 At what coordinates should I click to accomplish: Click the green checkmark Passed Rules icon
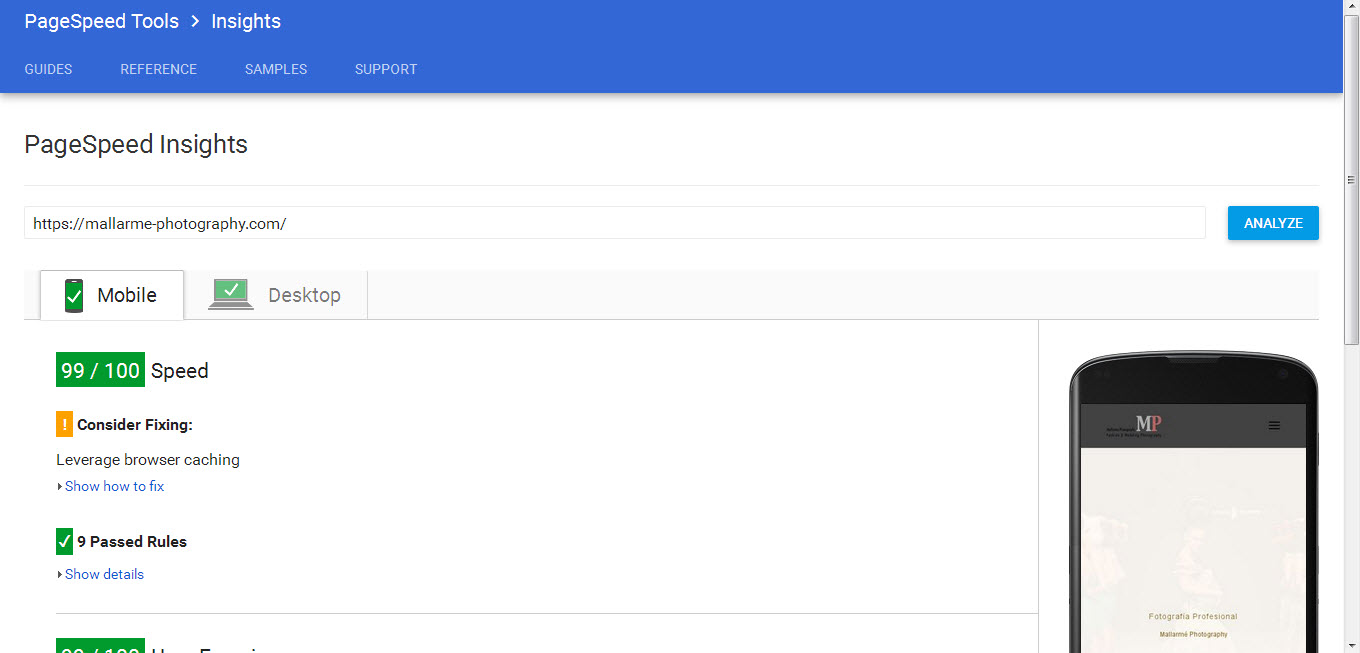(64, 541)
